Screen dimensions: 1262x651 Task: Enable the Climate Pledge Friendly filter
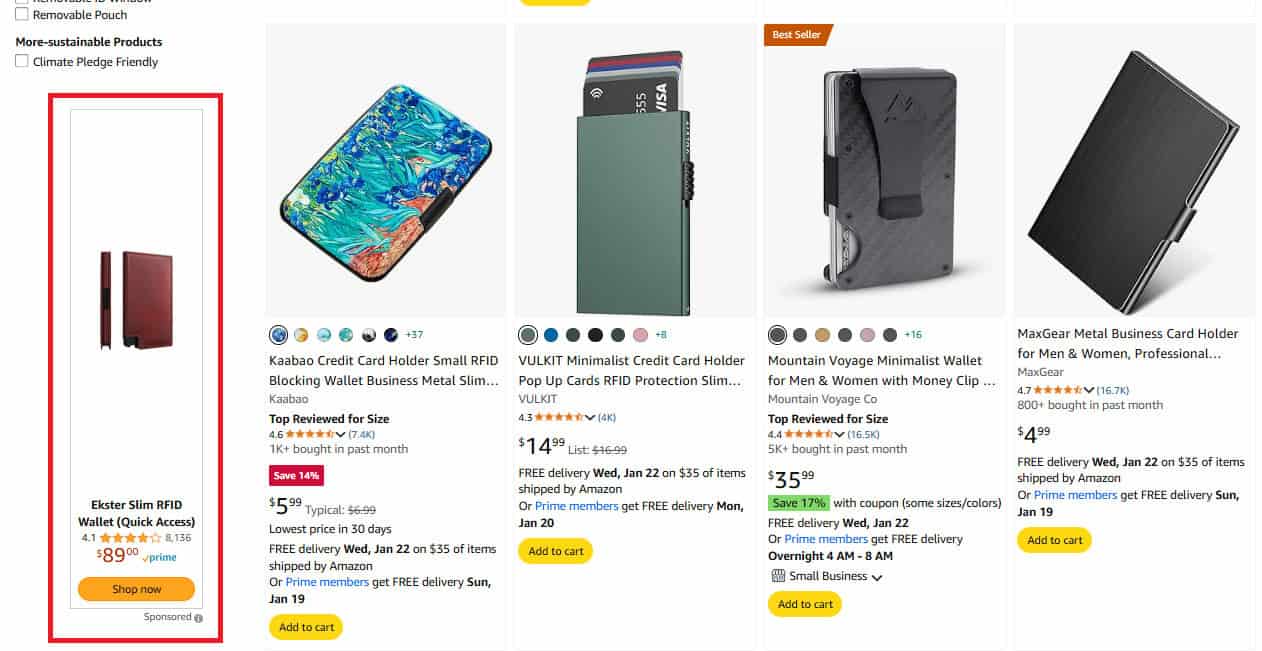(21, 61)
